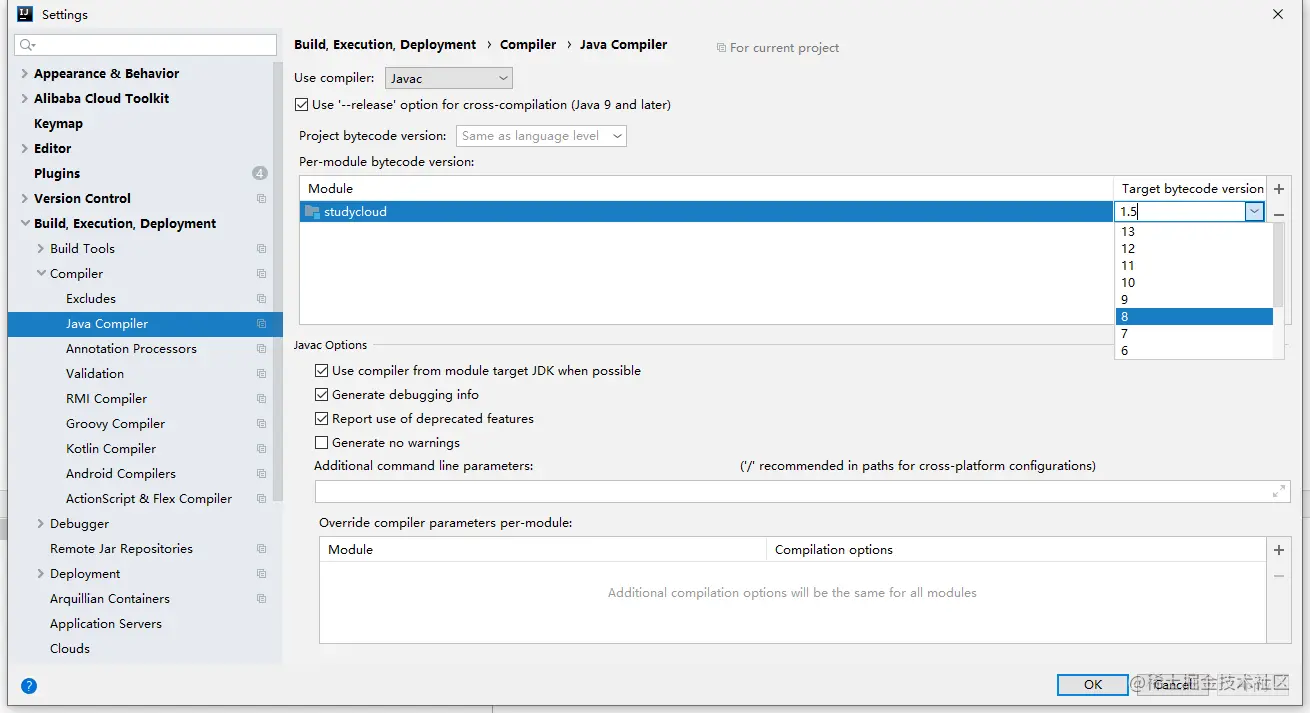Click the project-level icon beside Version Control

pos(261,199)
